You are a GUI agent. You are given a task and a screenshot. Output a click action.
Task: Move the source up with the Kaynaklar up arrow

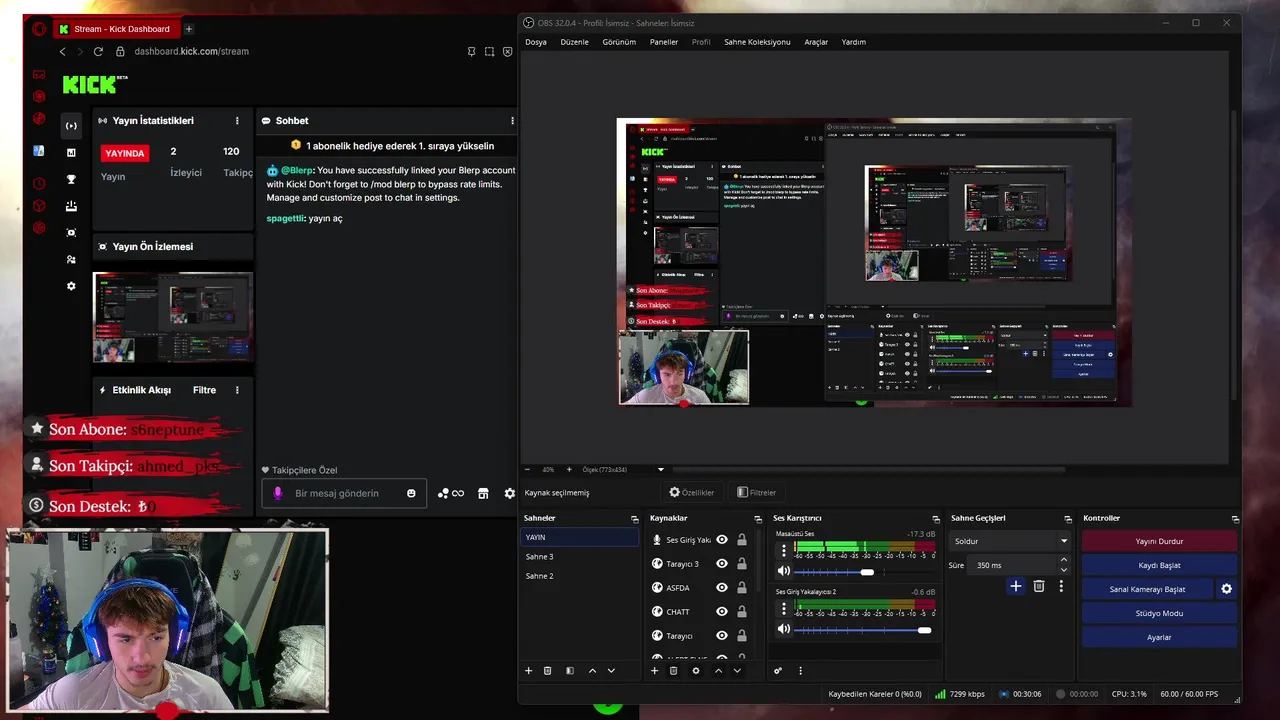[718, 670]
